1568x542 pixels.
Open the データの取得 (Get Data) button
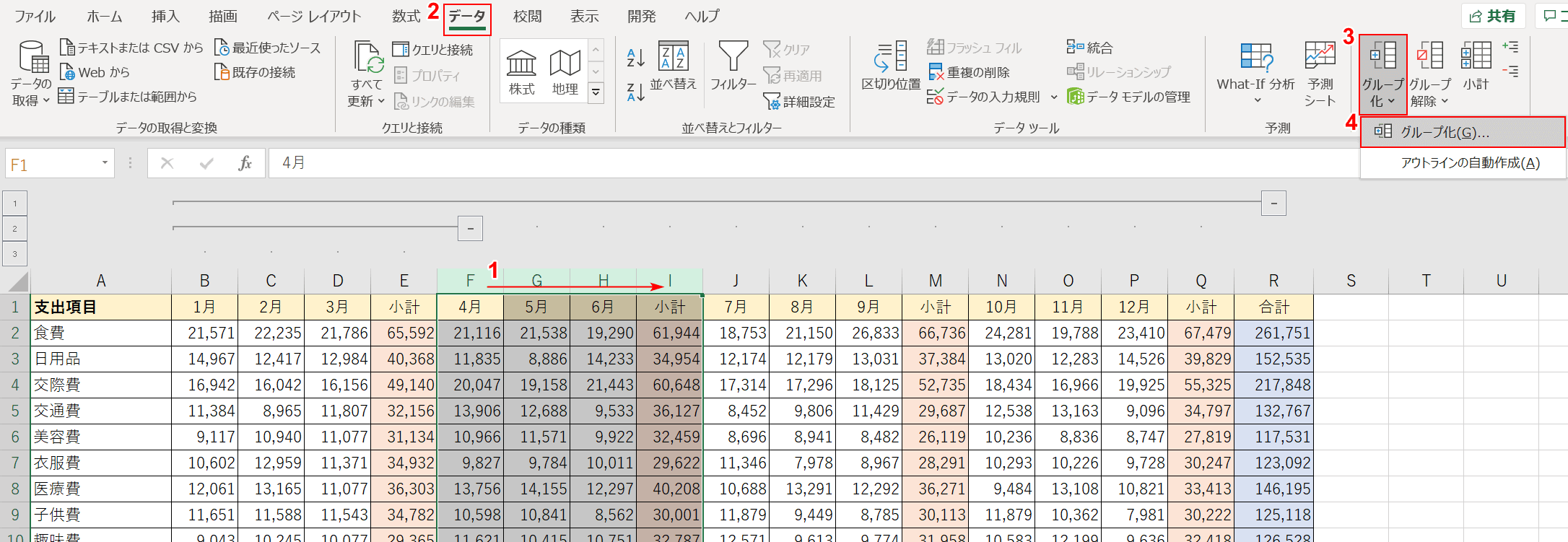32,74
